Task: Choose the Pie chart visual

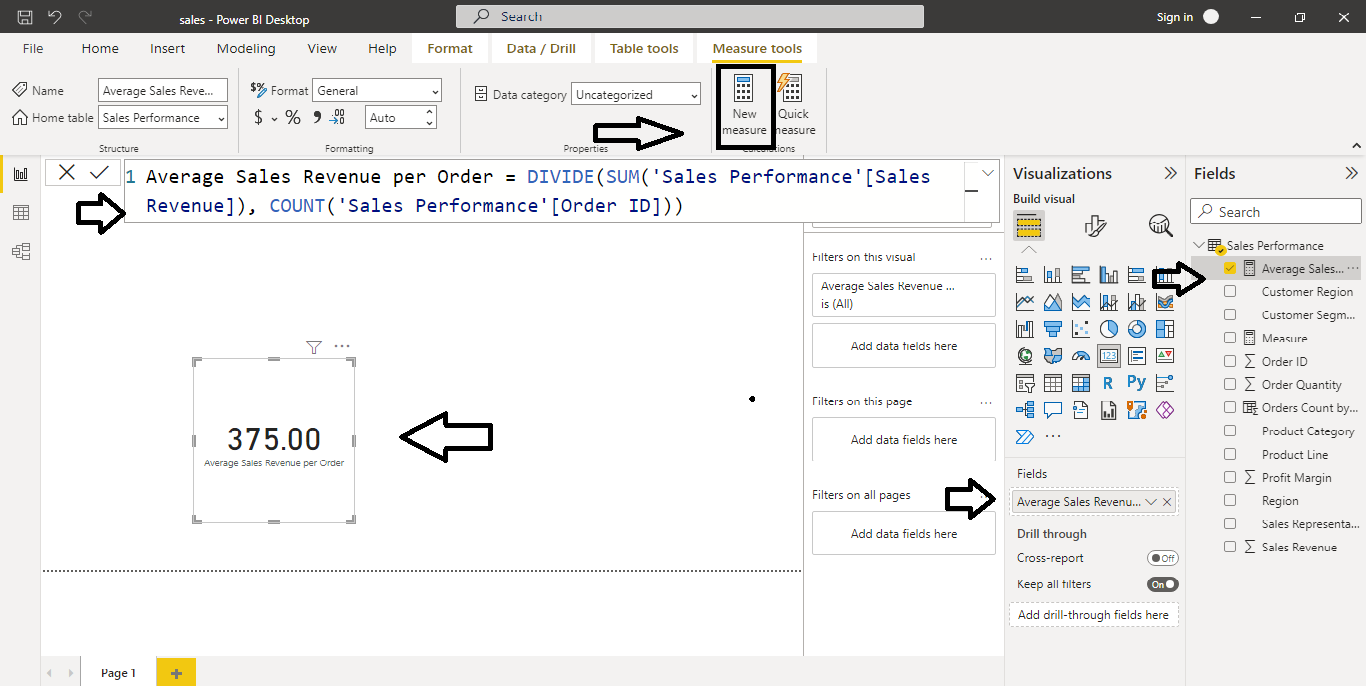Action: pyautogui.click(x=1109, y=329)
